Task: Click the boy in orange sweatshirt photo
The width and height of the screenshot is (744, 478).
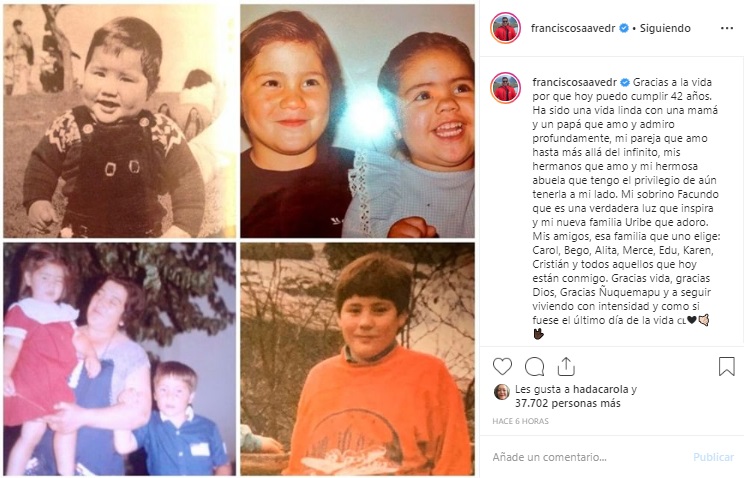Action: [357, 359]
